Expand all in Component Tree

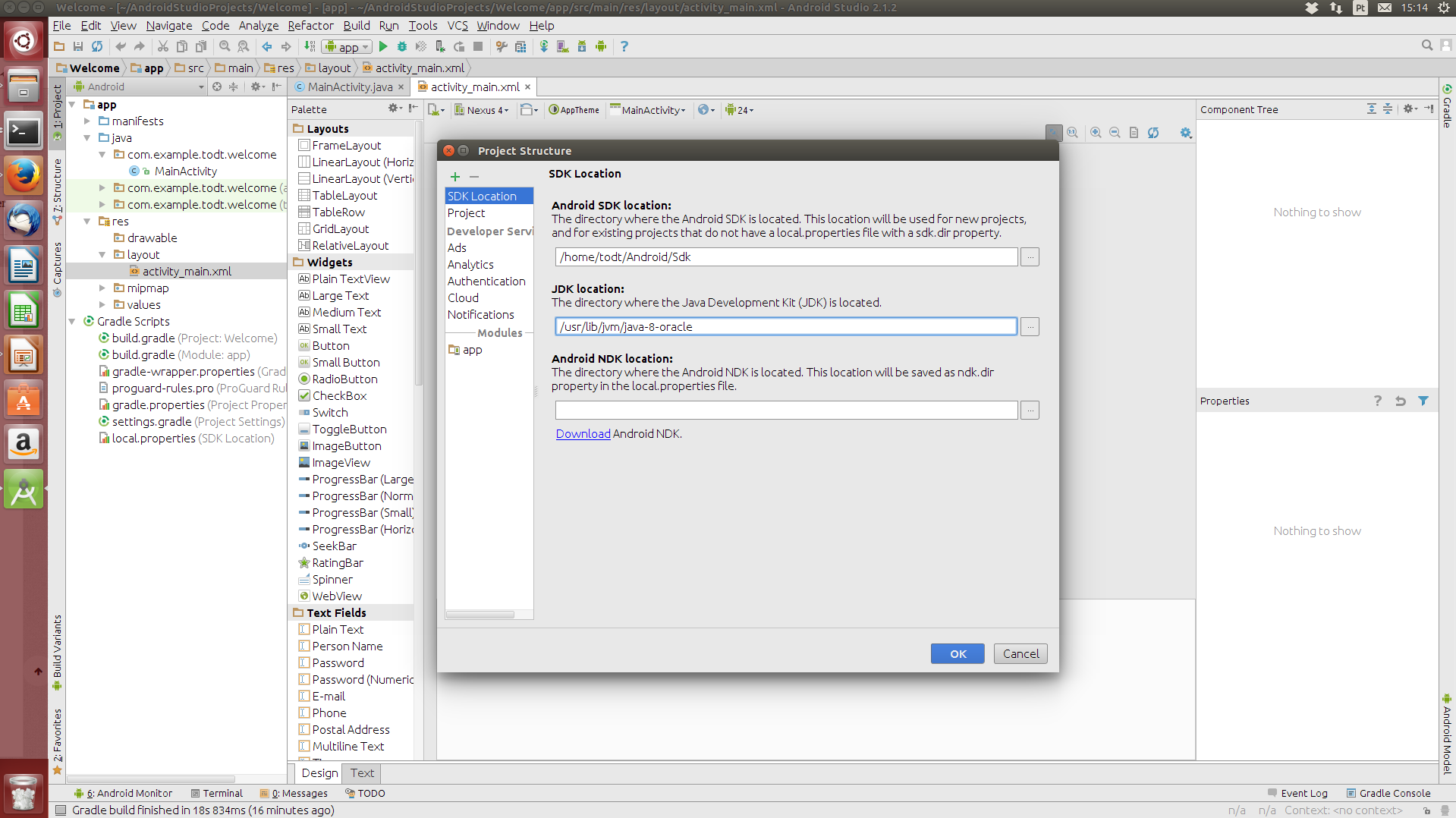coord(1372,109)
